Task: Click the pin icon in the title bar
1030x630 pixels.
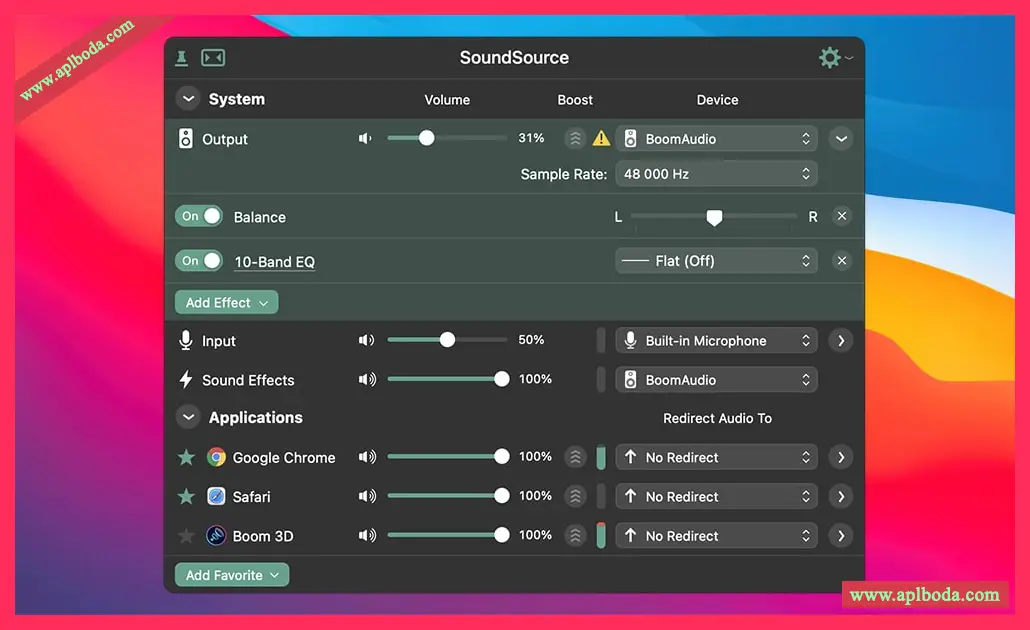Action: 182,58
